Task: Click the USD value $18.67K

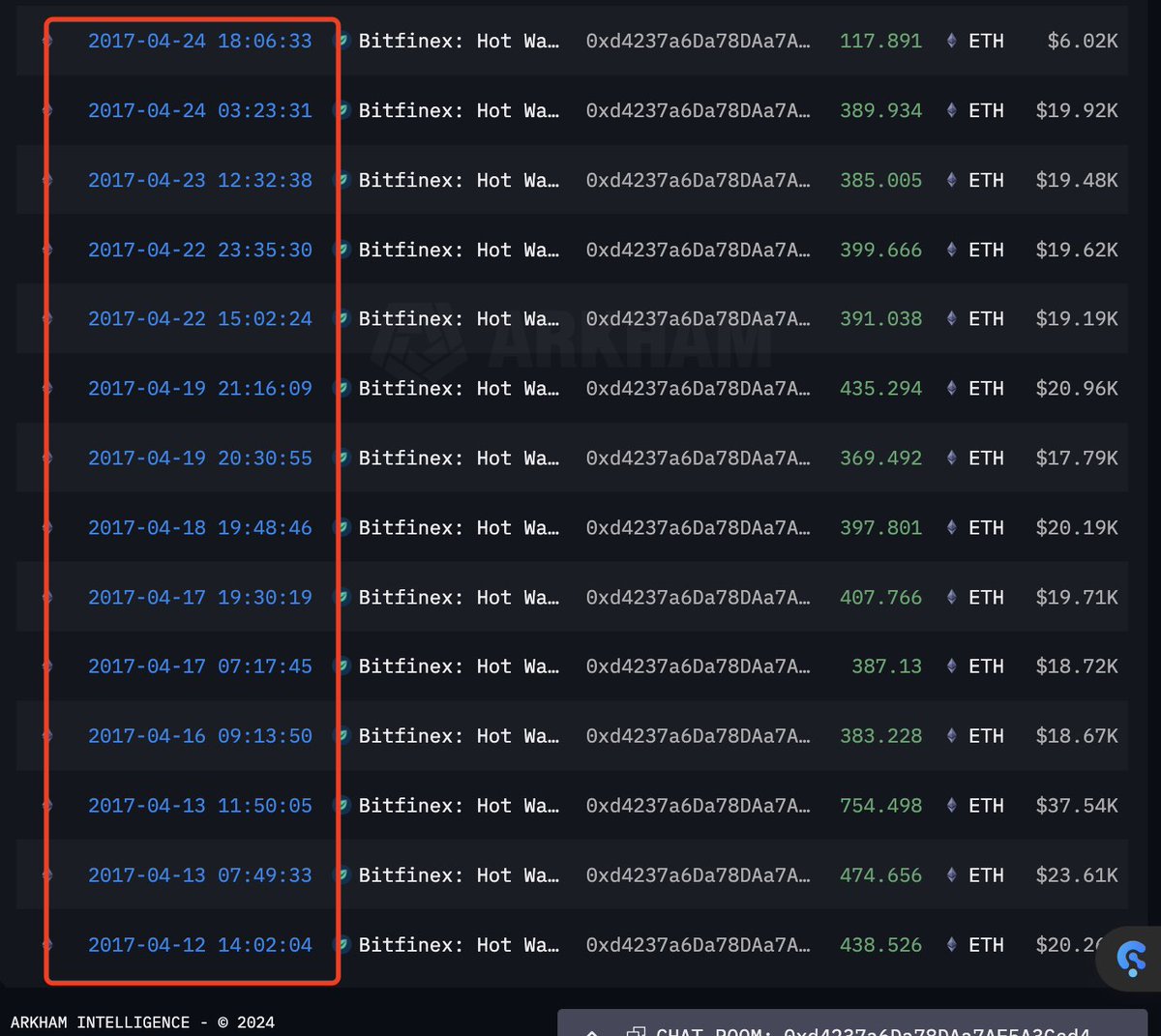Action: [1077, 735]
